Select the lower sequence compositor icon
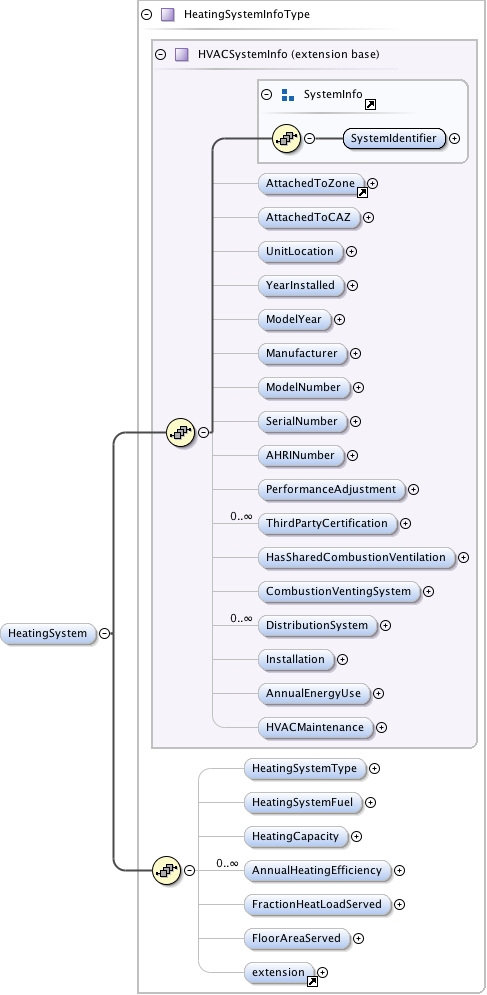 point(166,871)
